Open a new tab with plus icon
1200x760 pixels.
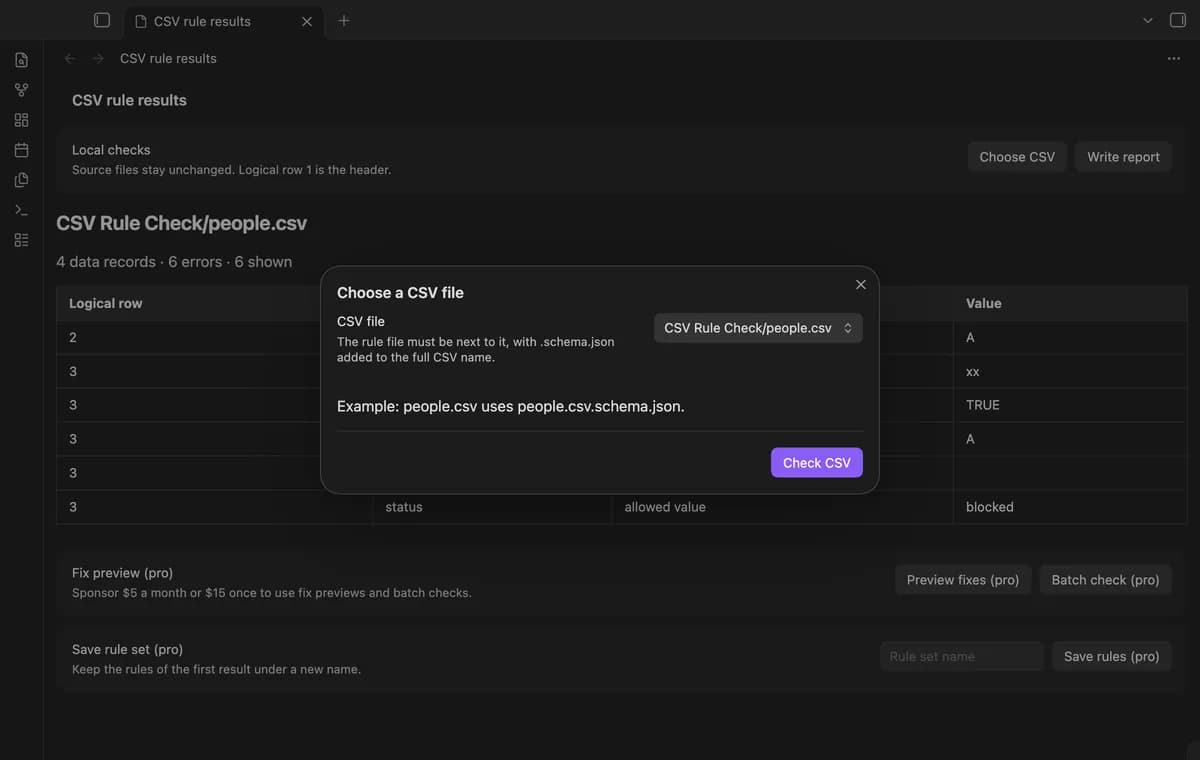click(344, 20)
